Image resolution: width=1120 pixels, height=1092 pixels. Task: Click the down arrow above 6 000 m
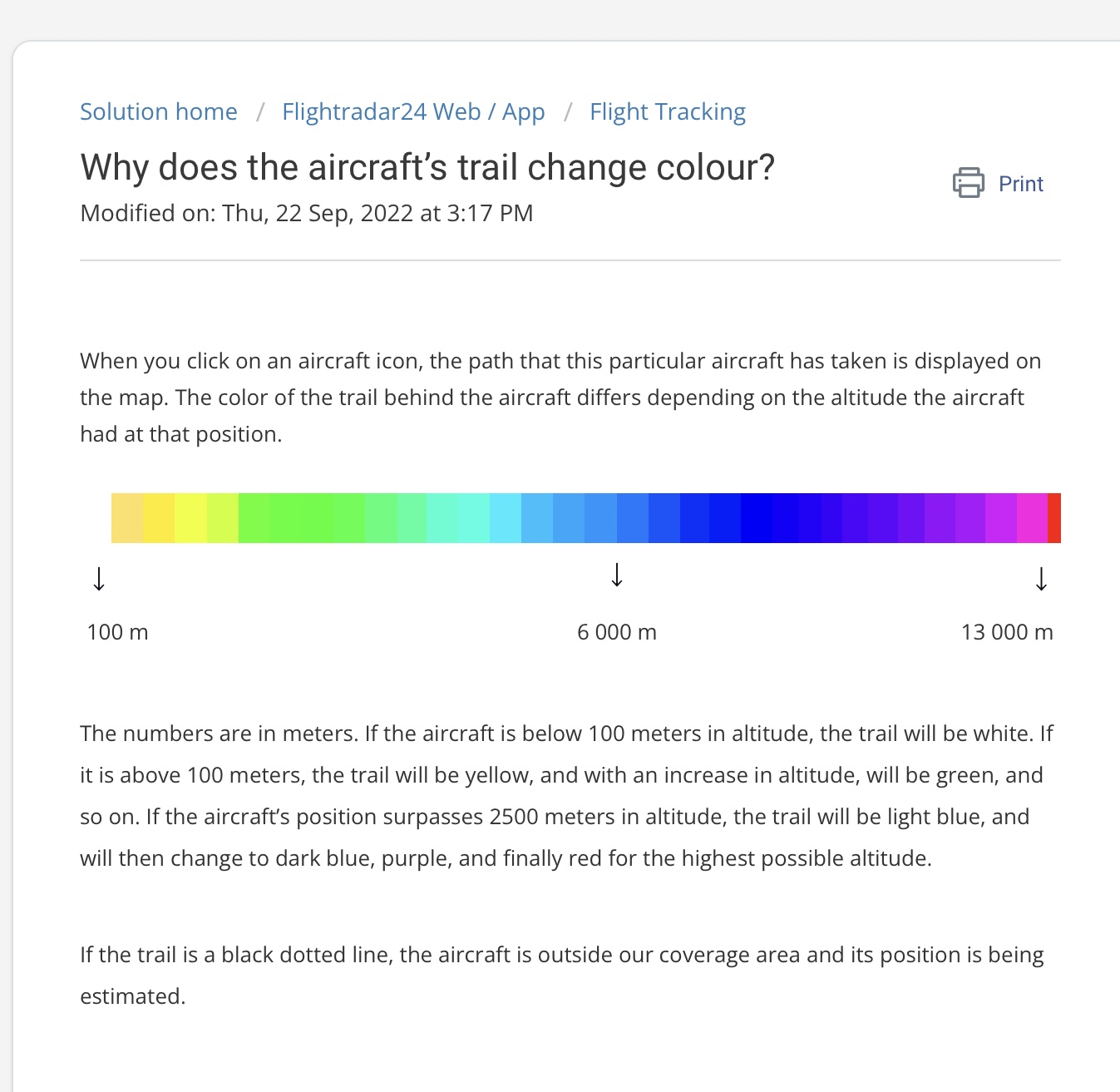coord(617,575)
